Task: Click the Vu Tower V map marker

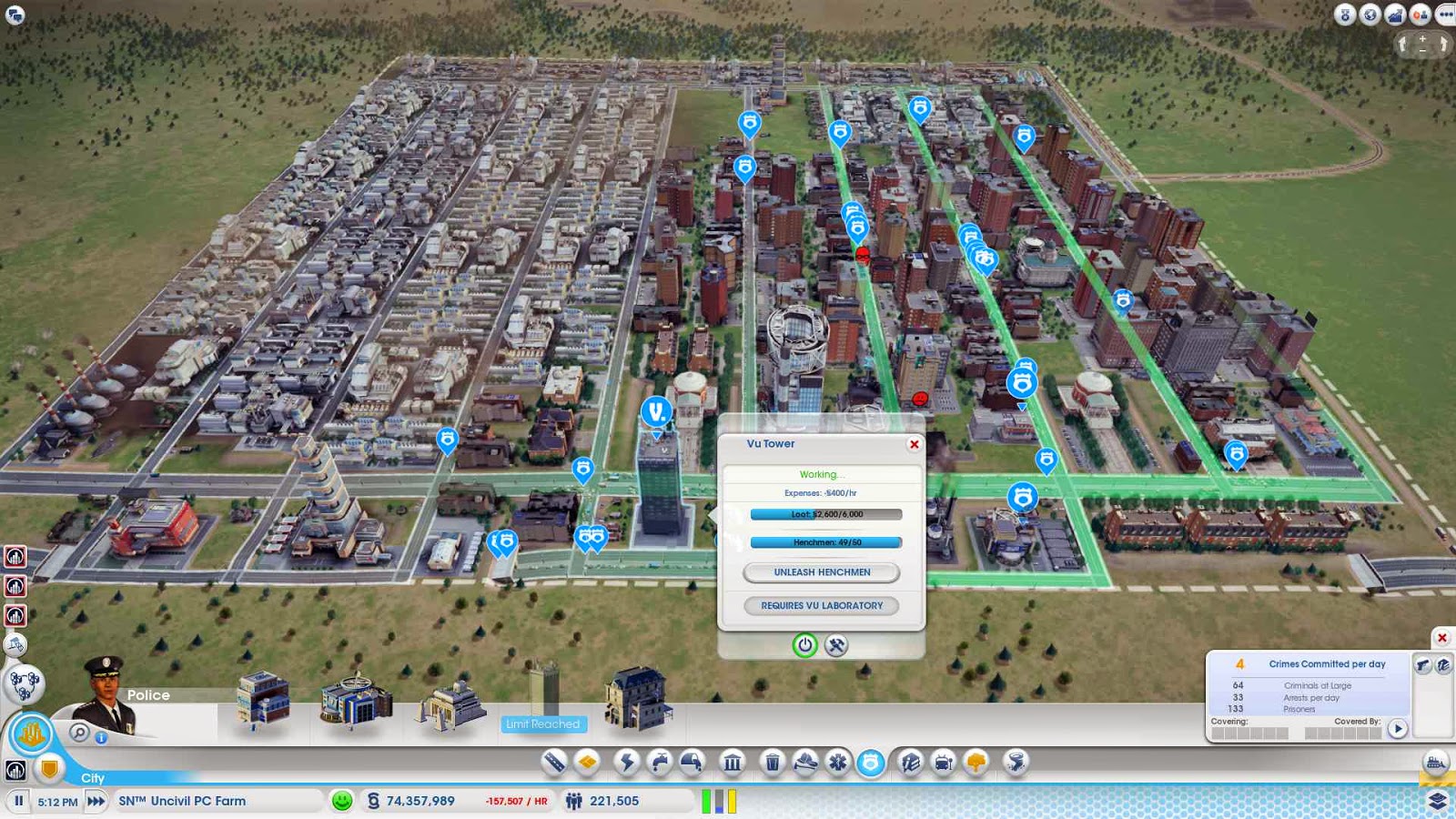Action: click(x=656, y=413)
